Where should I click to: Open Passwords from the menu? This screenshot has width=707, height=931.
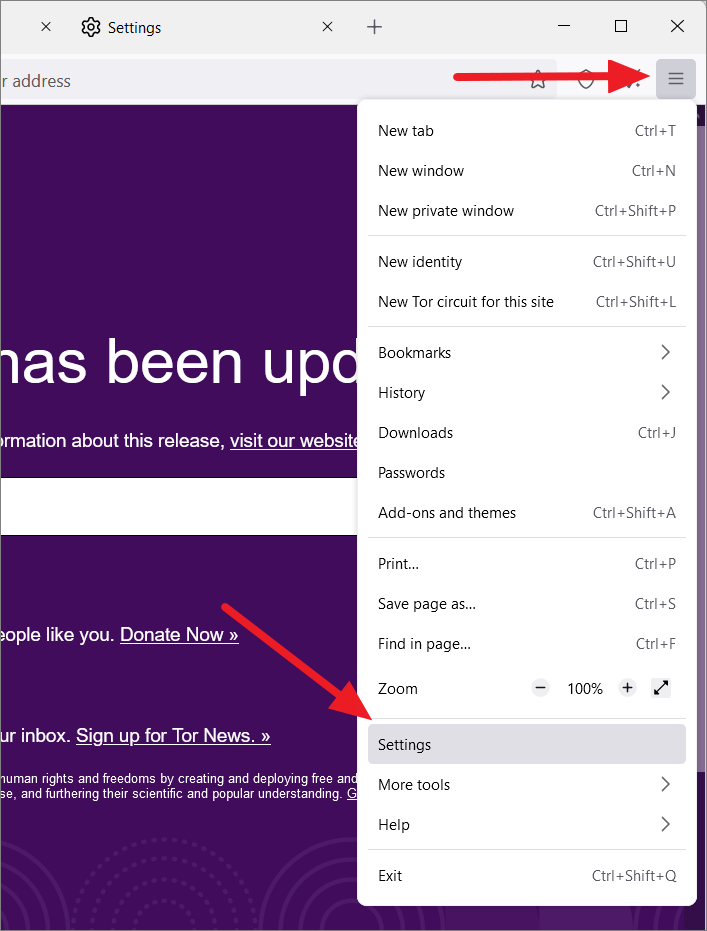point(527,473)
